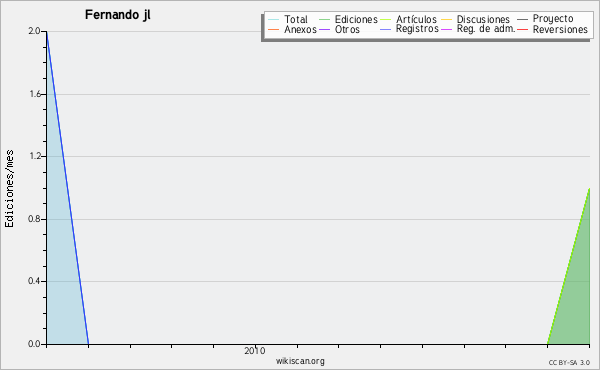
Task: Click the 'wikiscan.org' caption
Action: tap(300, 361)
